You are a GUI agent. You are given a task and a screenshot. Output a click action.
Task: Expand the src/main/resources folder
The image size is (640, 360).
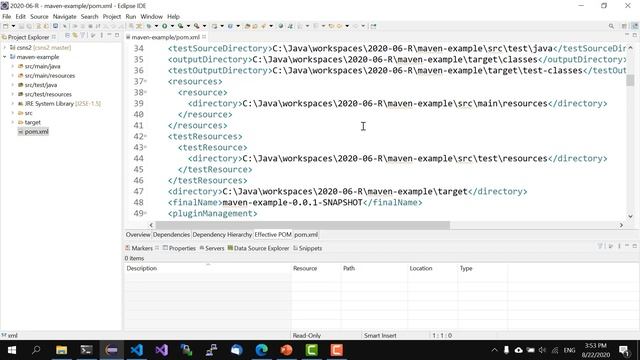tap(13, 76)
